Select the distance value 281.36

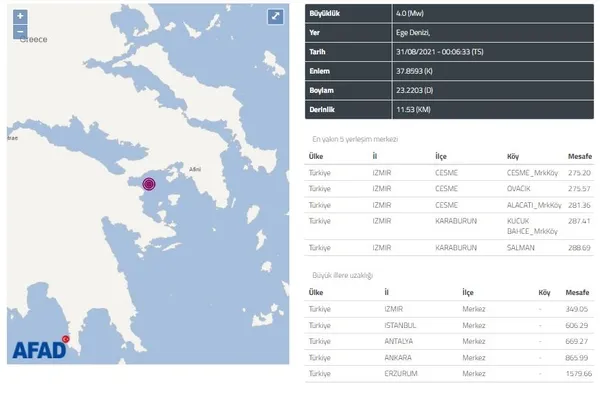pyautogui.click(x=579, y=205)
